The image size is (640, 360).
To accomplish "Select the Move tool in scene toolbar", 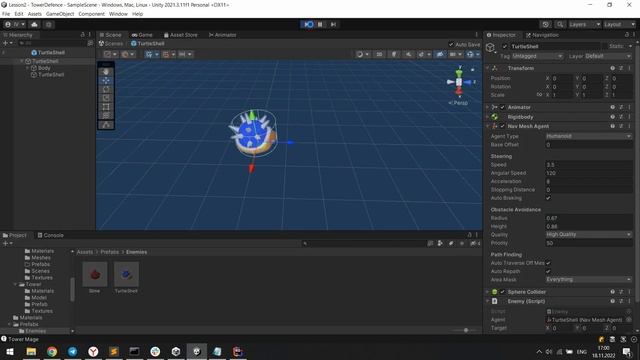I will pyautogui.click(x=106, y=80).
